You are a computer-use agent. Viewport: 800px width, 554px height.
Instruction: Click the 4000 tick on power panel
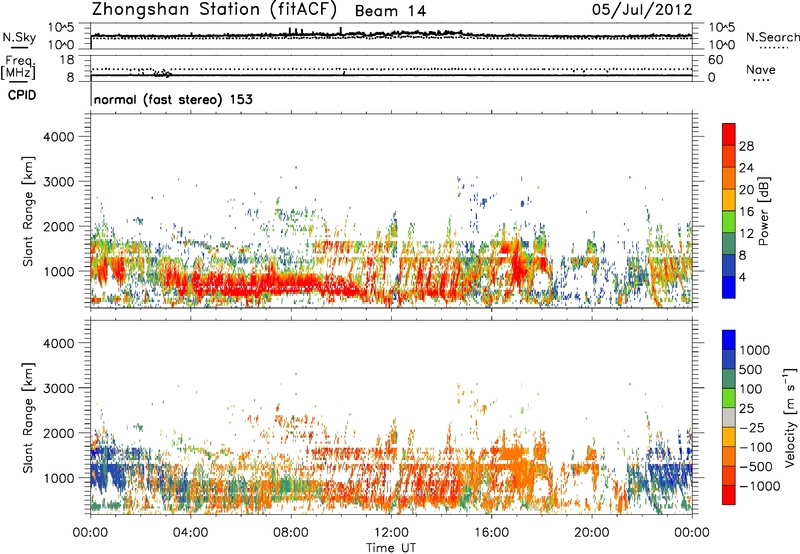pyautogui.click(x=59, y=137)
